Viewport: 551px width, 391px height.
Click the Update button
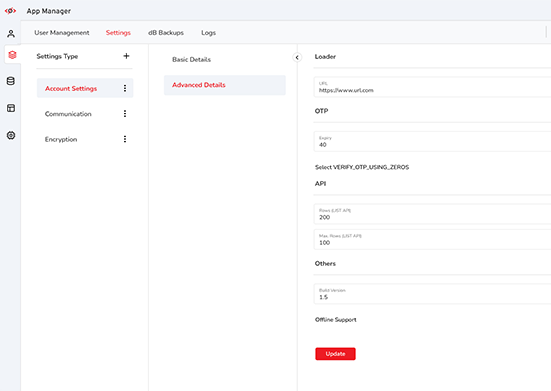pyautogui.click(x=335, y=354)
